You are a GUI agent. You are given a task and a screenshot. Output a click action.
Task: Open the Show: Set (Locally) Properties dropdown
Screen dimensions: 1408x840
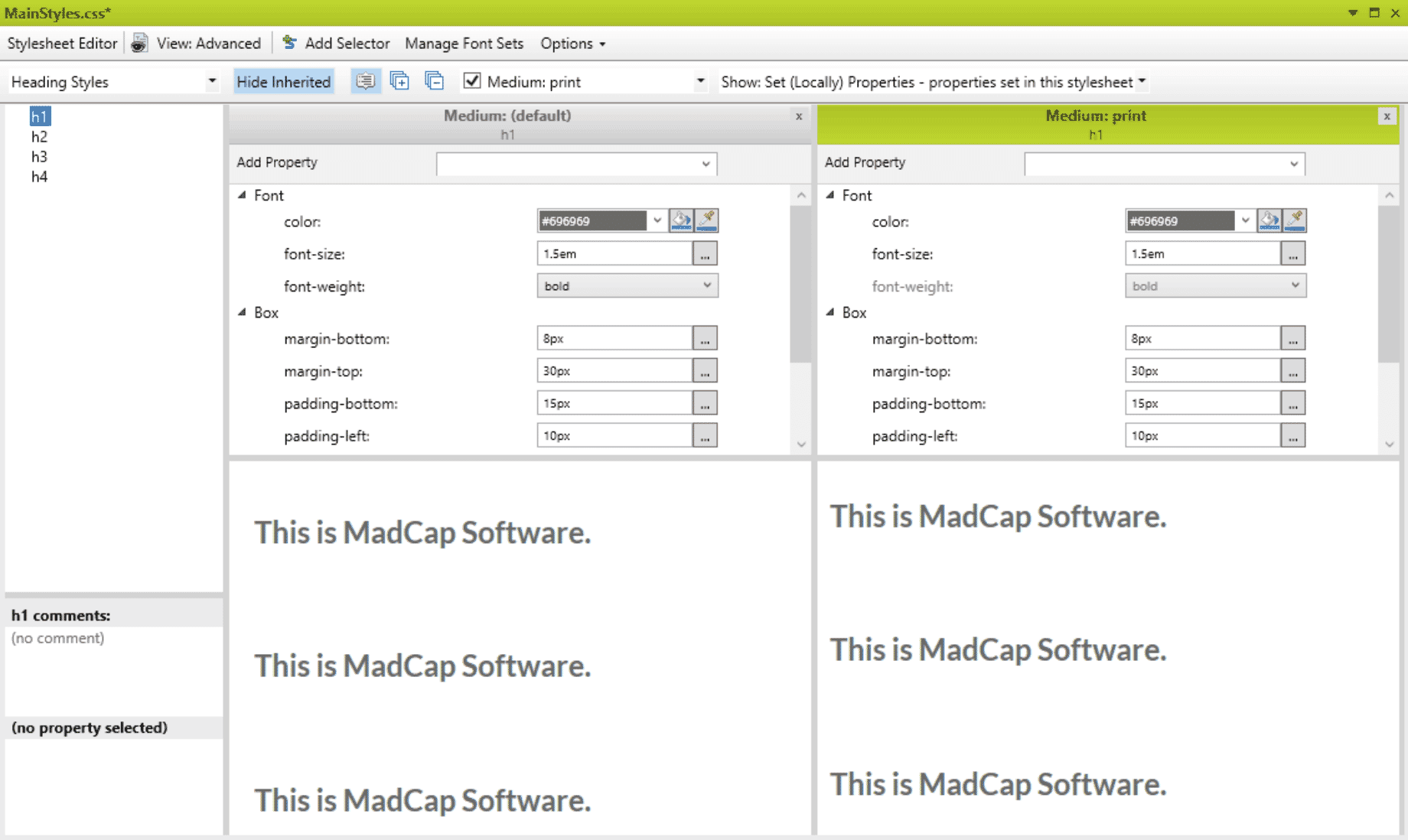click(x=1142, y=81)
